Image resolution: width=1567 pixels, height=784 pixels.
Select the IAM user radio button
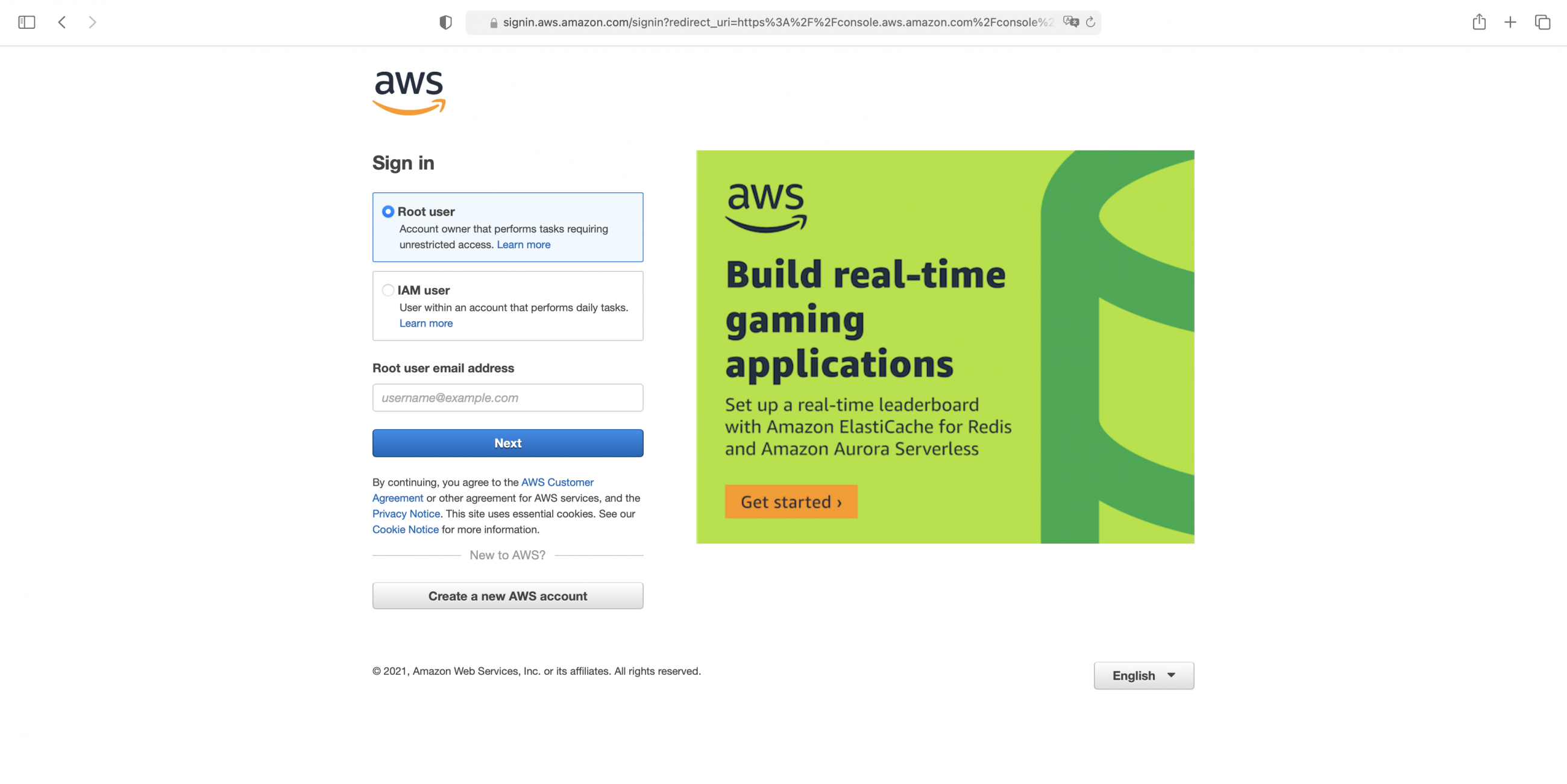(388, 290)
